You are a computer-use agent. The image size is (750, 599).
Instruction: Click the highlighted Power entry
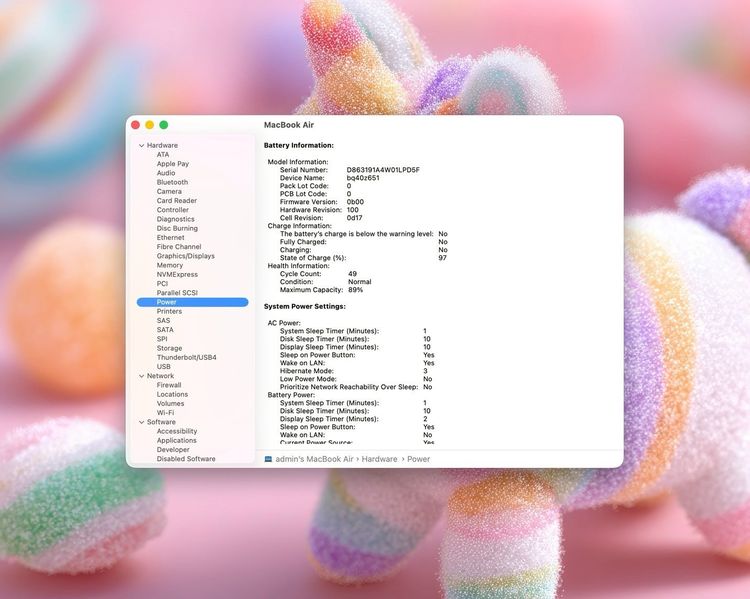(192, 302)
